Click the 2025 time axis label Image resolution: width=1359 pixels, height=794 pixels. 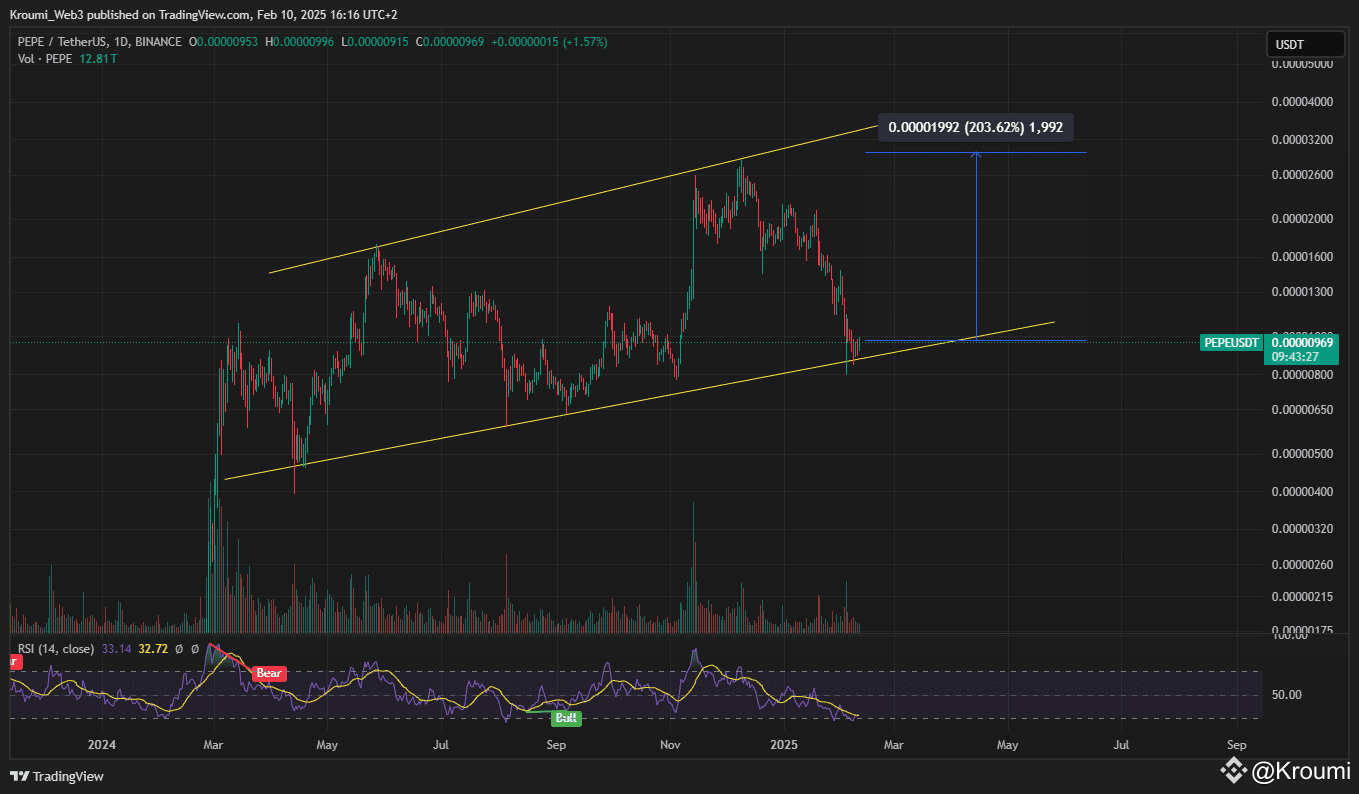click(x=786, y=745)
